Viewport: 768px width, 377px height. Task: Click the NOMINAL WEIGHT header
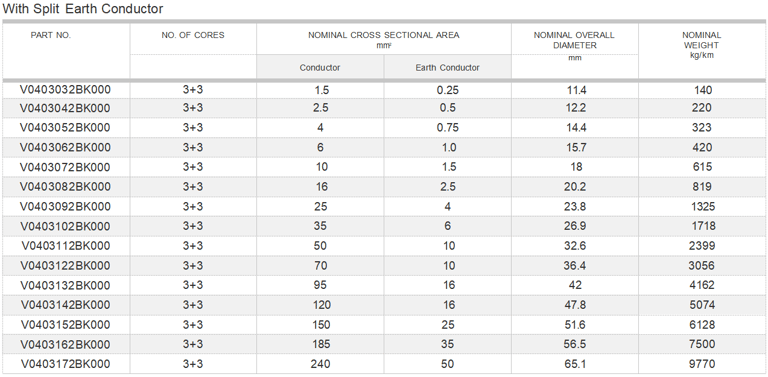tap(702, 40)
